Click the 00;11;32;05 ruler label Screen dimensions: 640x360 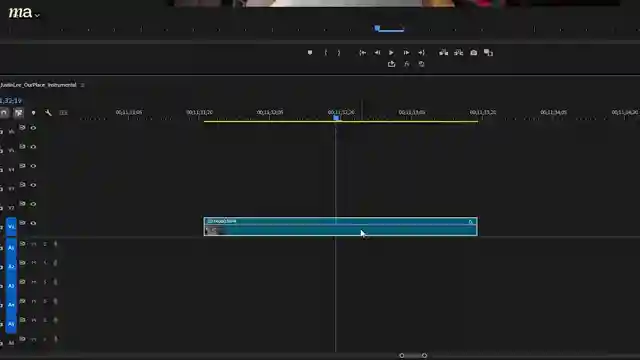click(270, 112)
